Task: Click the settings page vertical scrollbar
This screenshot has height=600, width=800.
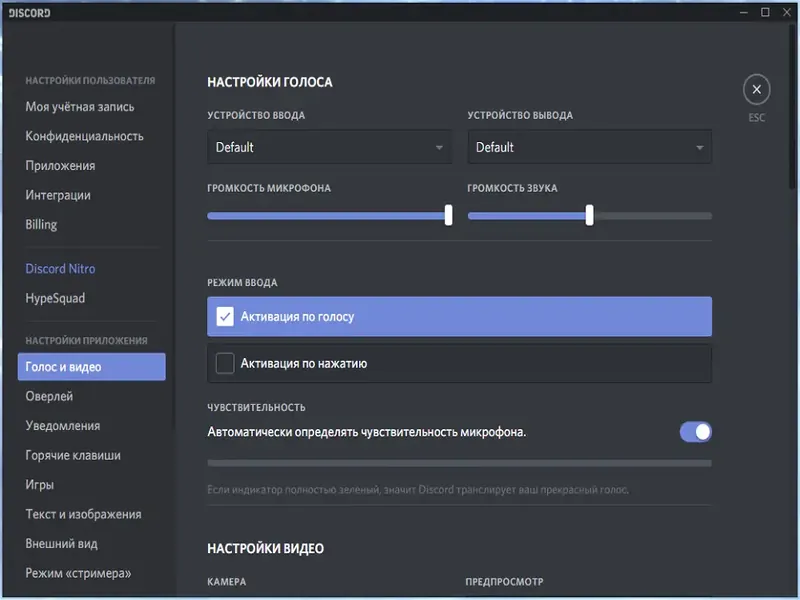Action: (x=791, y=107)
